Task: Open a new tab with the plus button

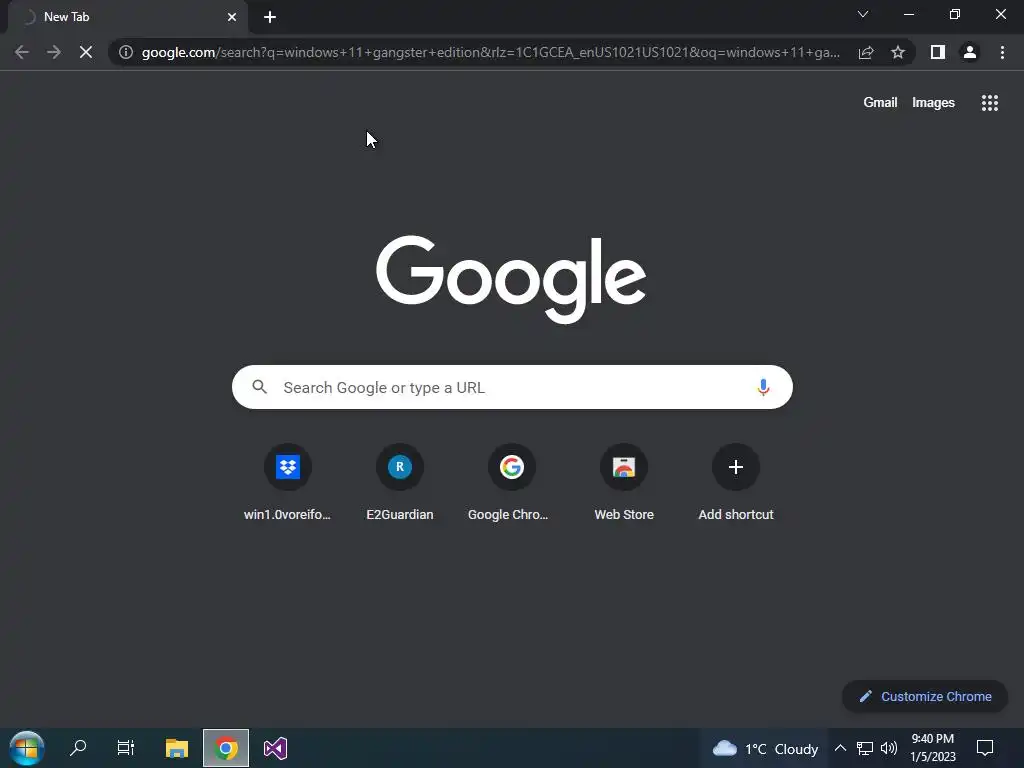Action: click(x=270, y=17)
